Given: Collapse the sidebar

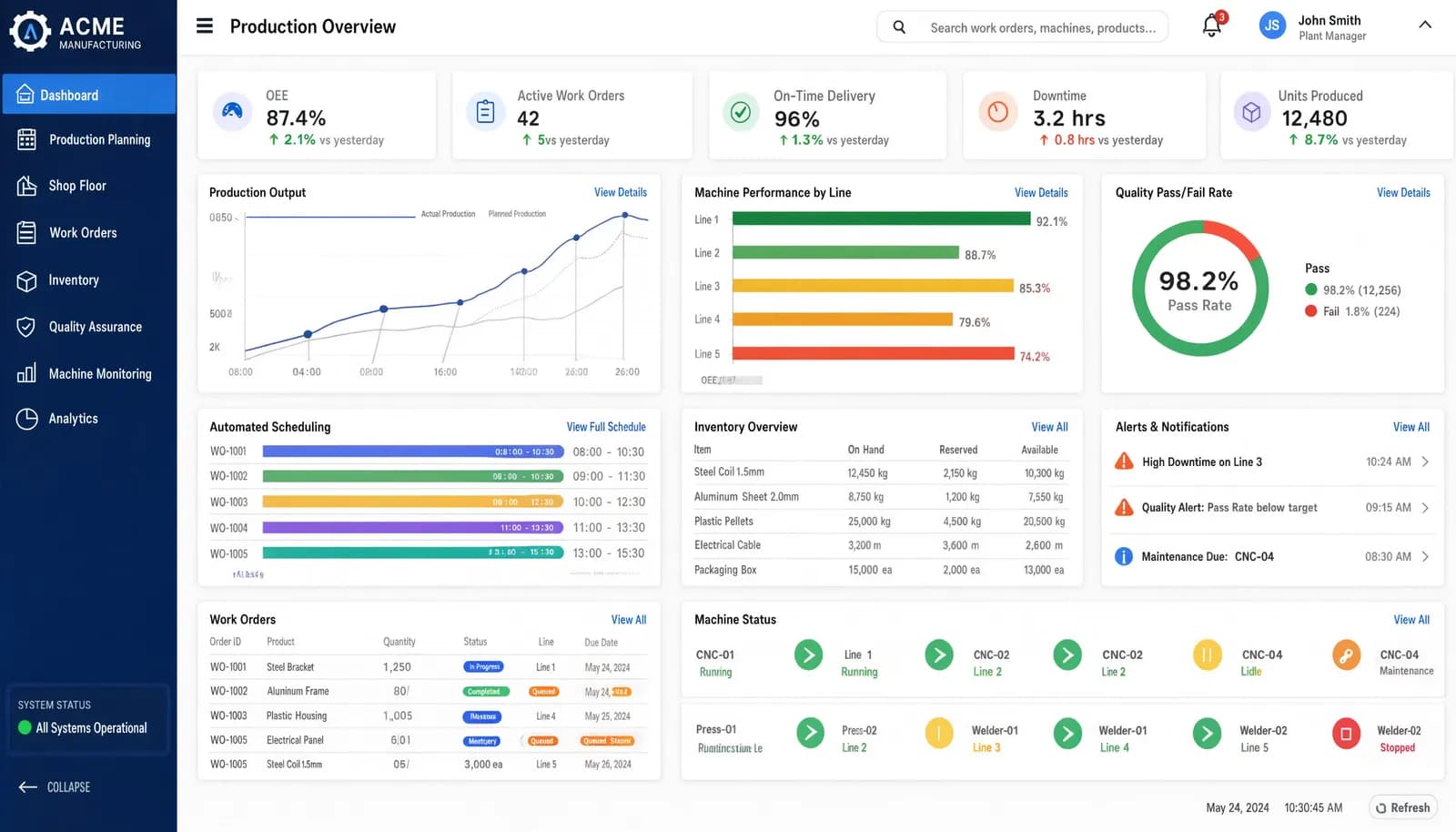Looking at the screenshot, I should 55,787.
